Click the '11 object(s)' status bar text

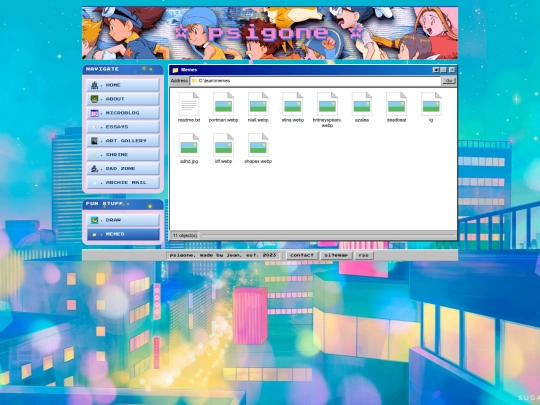click(185, 236)
